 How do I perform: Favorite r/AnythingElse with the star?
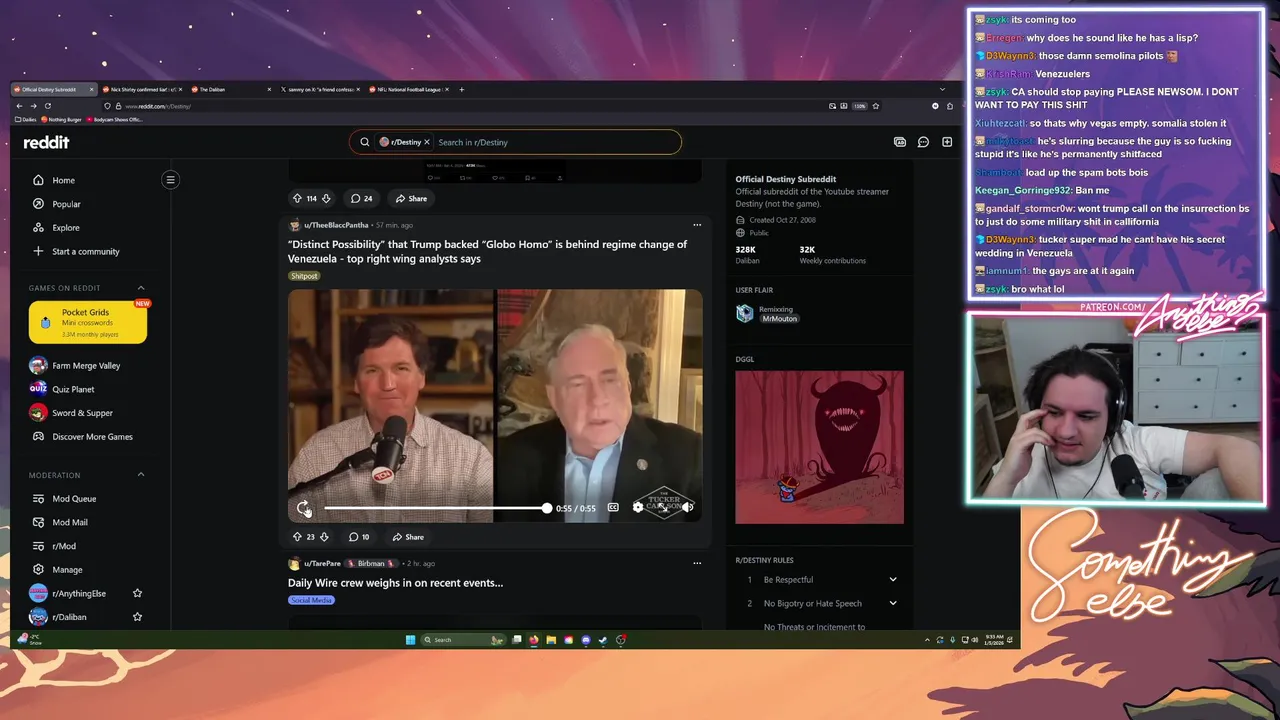(137, 594)
